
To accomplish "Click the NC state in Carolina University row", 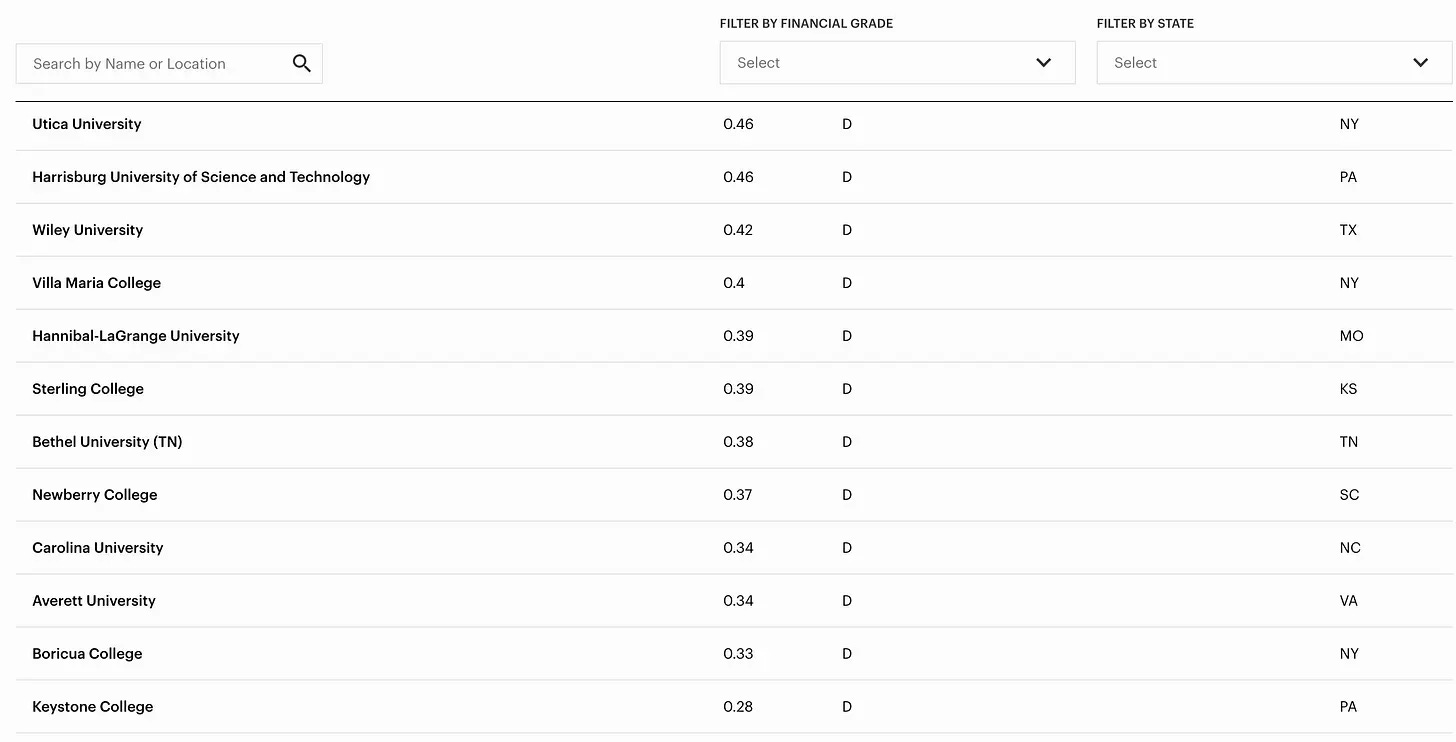I will 1351,548.
